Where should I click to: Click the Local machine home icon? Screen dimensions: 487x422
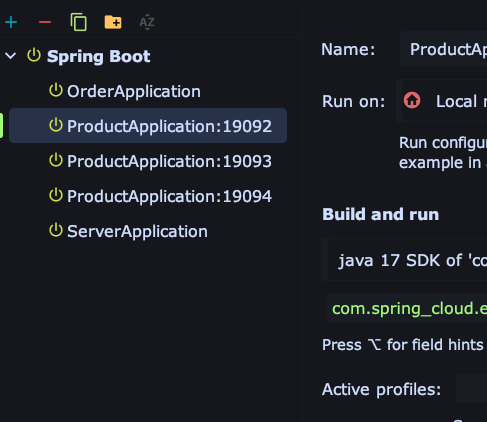[412, 100]
